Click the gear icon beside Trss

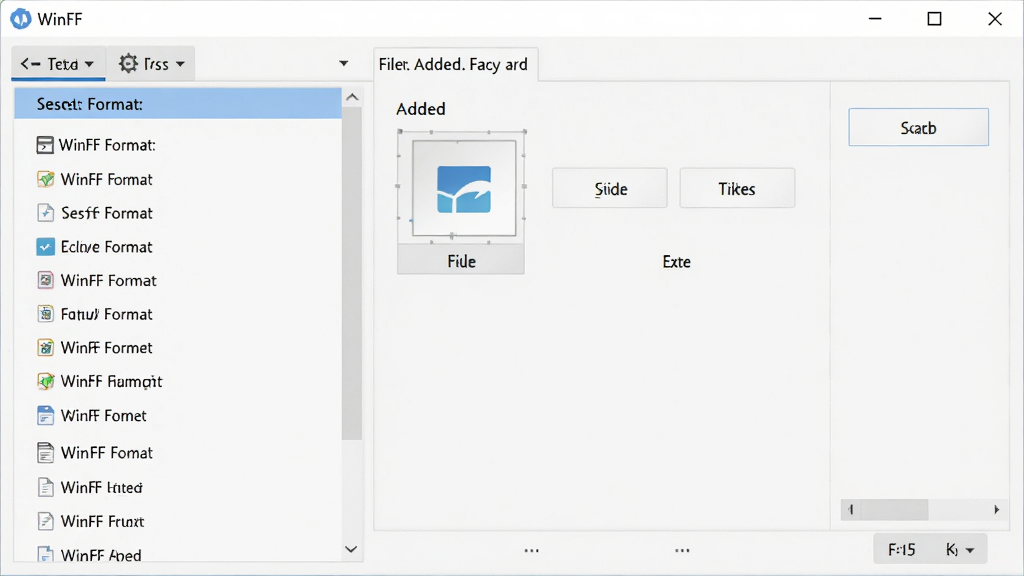coord(129,63)
